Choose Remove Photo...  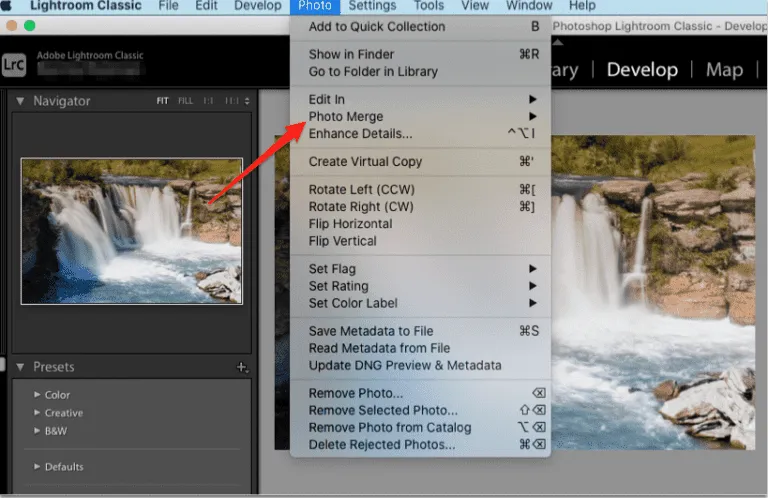tap(420, 393)
